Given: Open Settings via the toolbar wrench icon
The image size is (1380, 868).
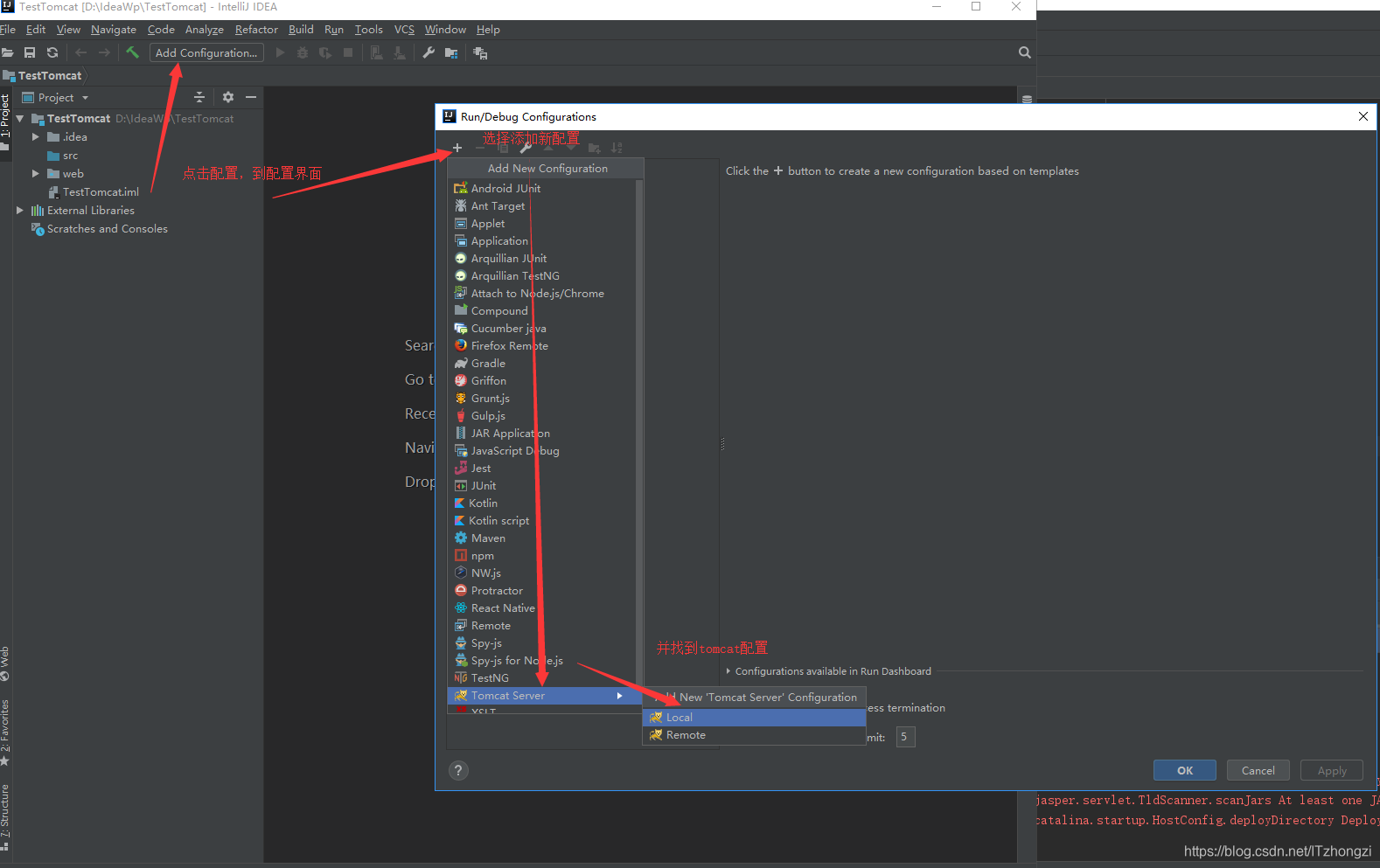Looking at the screenshot, I should [x=429, y=52].
